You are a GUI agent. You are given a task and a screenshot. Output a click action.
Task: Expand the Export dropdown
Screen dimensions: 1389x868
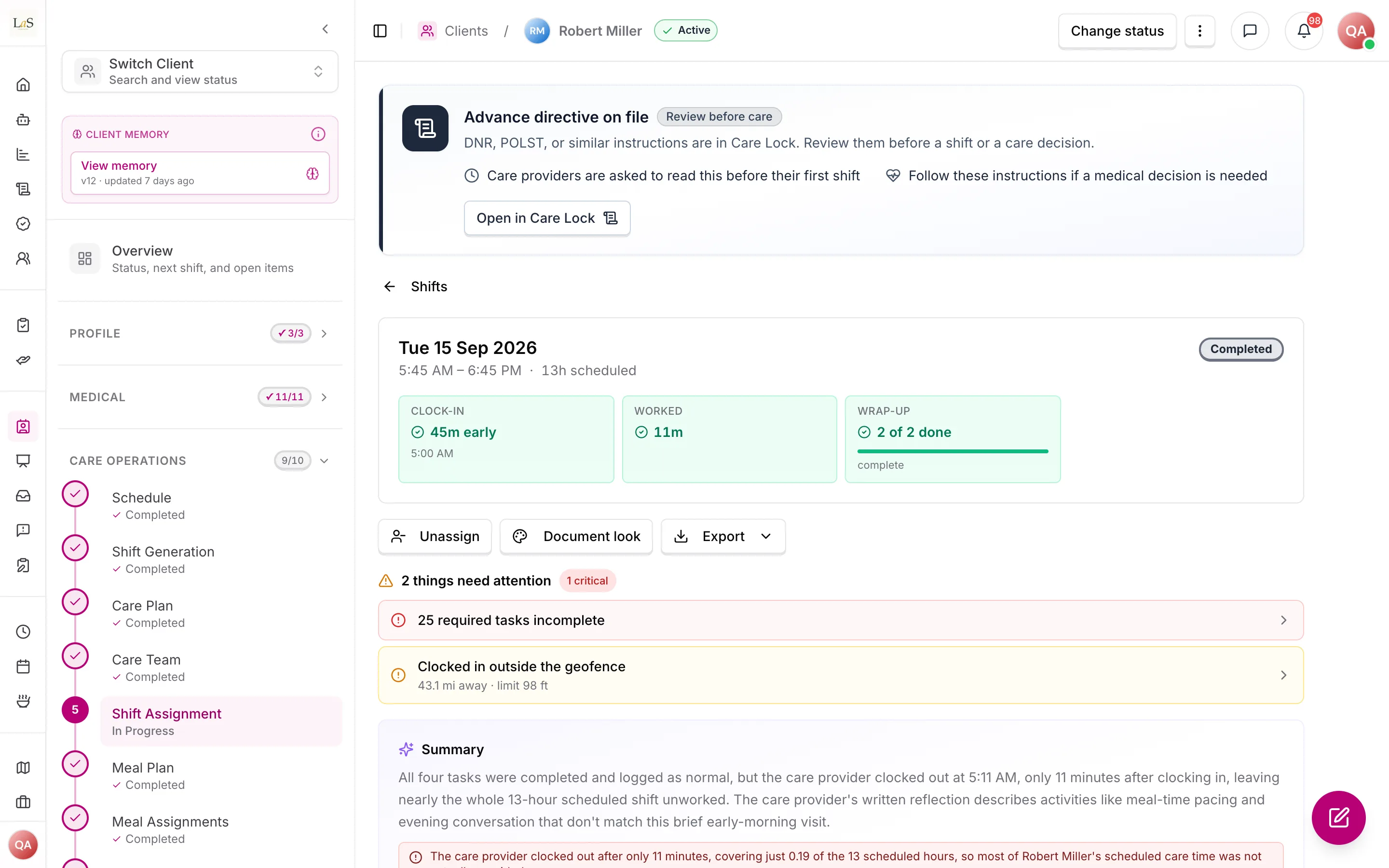(723, 536)
